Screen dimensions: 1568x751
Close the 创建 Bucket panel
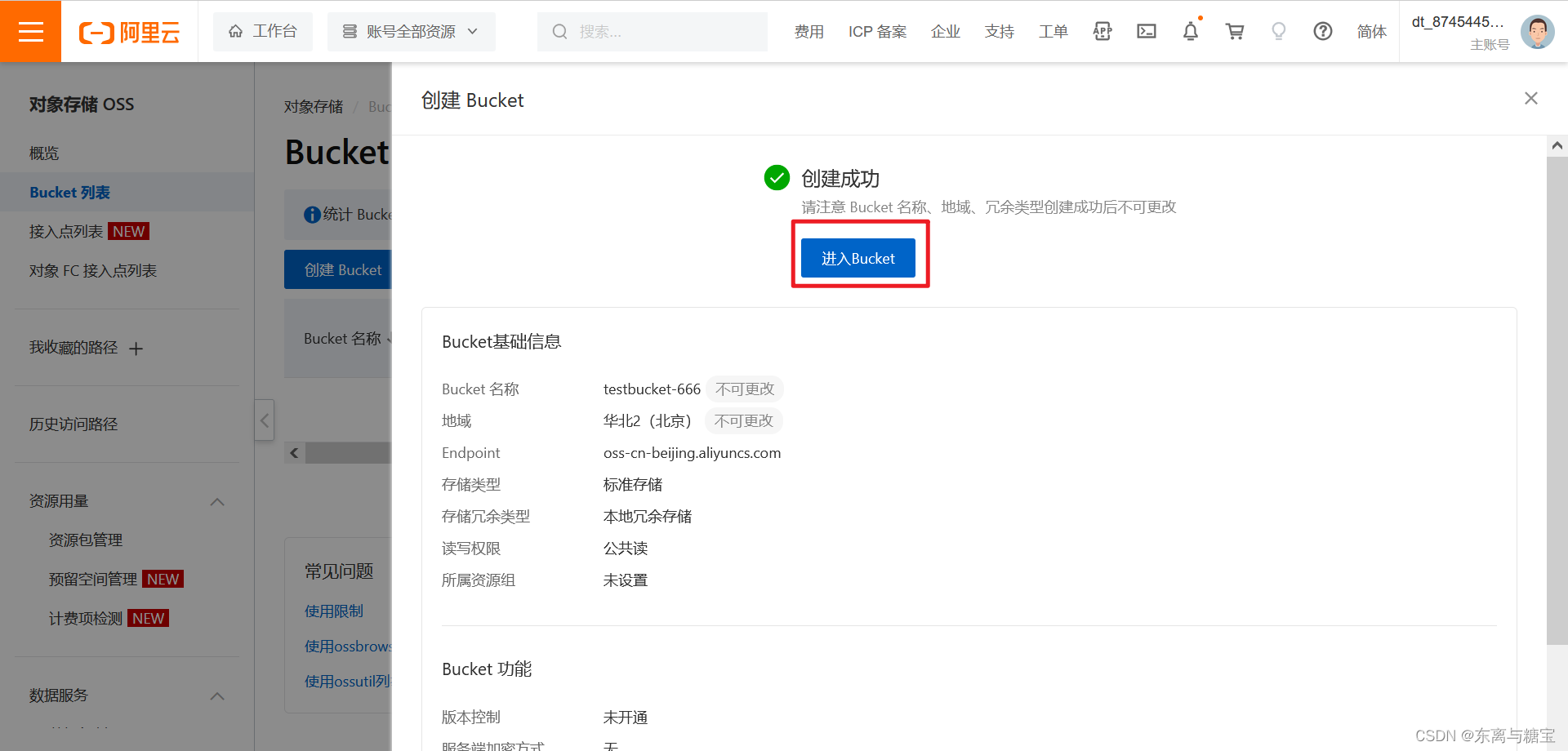tap(1531, 98)
